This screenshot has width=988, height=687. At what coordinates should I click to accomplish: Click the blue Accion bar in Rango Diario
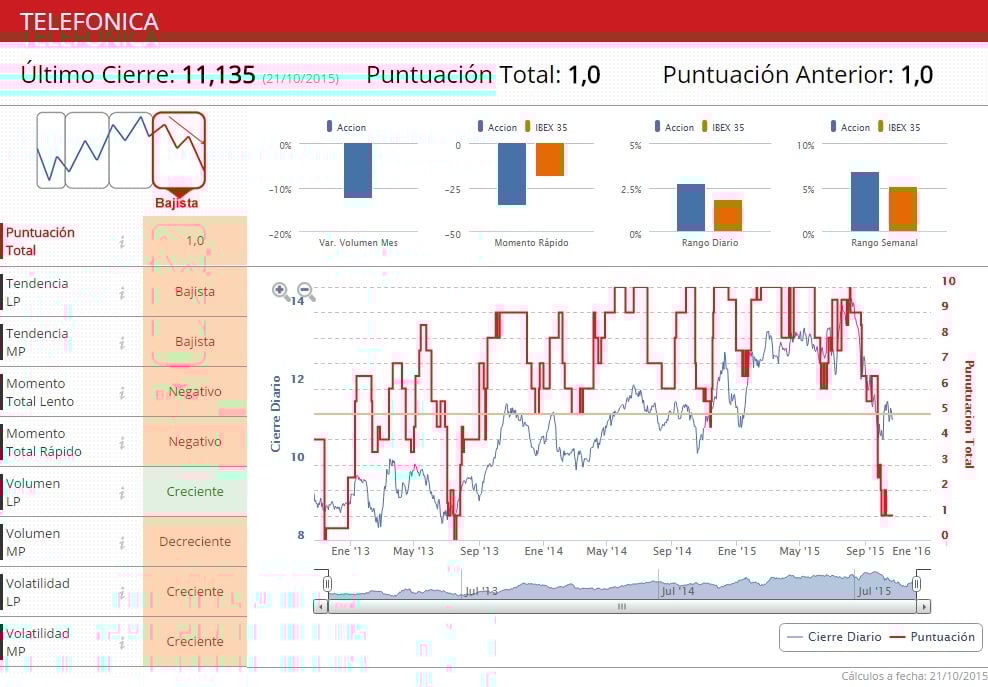(x=691, y=207)
